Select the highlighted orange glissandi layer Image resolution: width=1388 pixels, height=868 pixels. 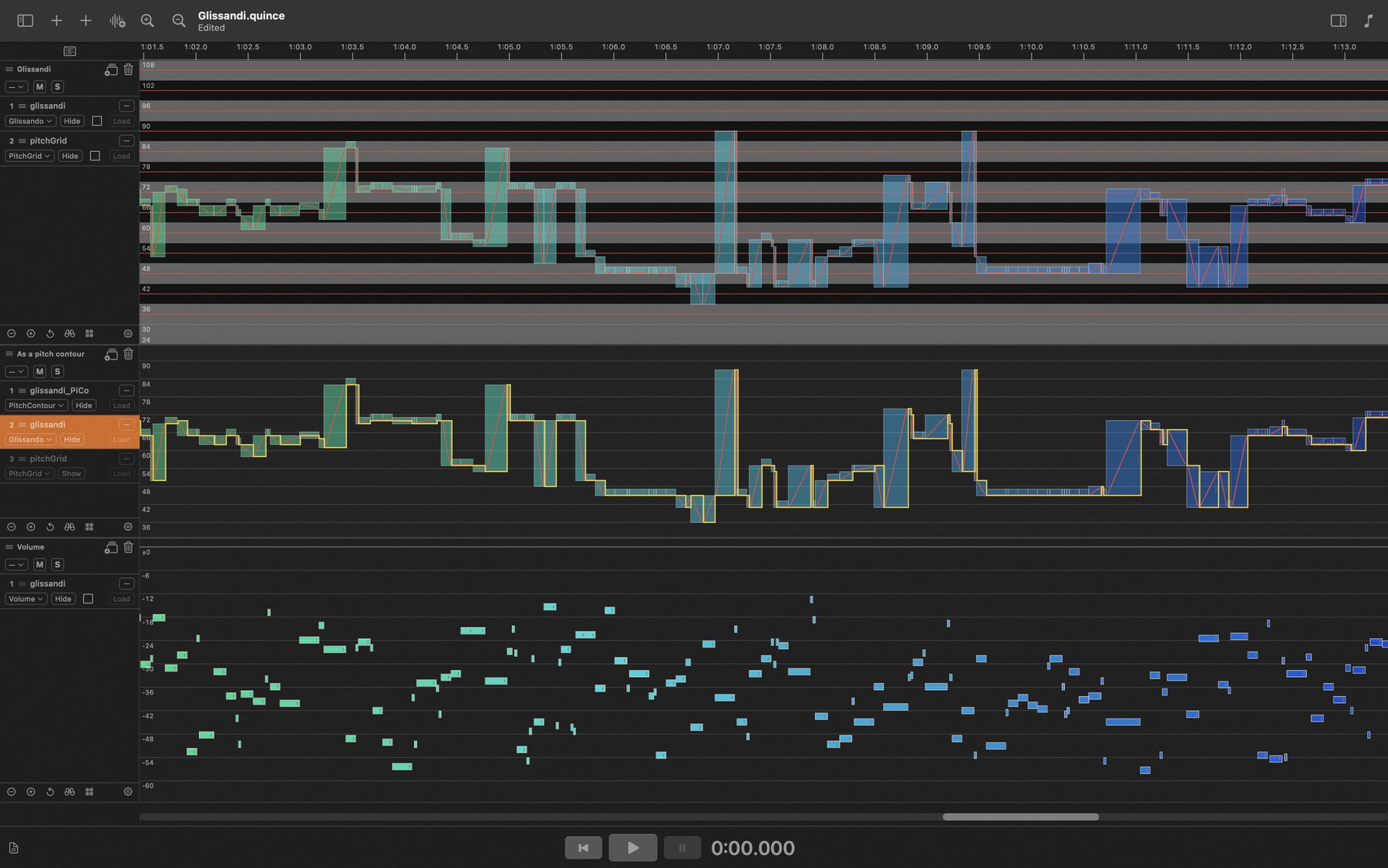(x=69, y=432)
